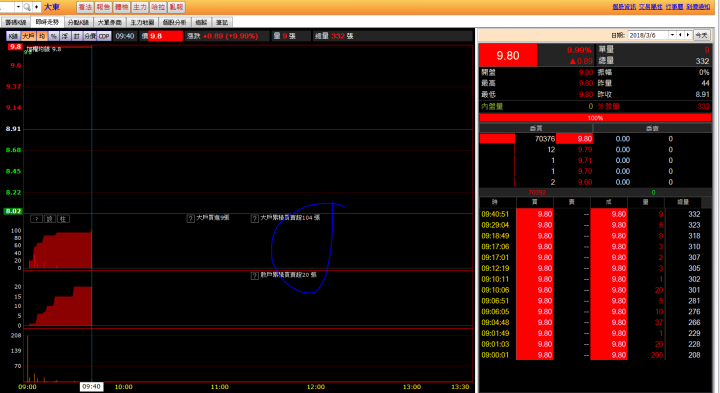720x393 pixels.
Task: Click the 9:40 time marker on the axis
Action: point(91,387)
